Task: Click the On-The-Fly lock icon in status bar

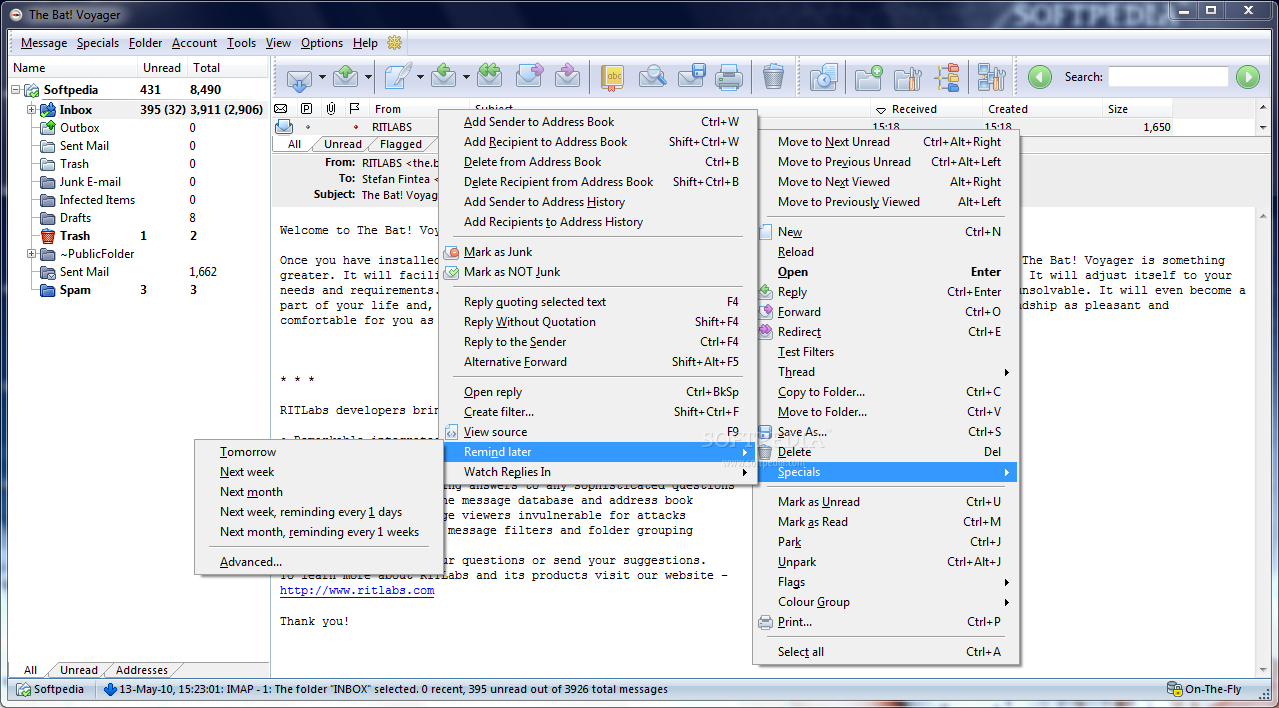Action: click(1174, 689)
